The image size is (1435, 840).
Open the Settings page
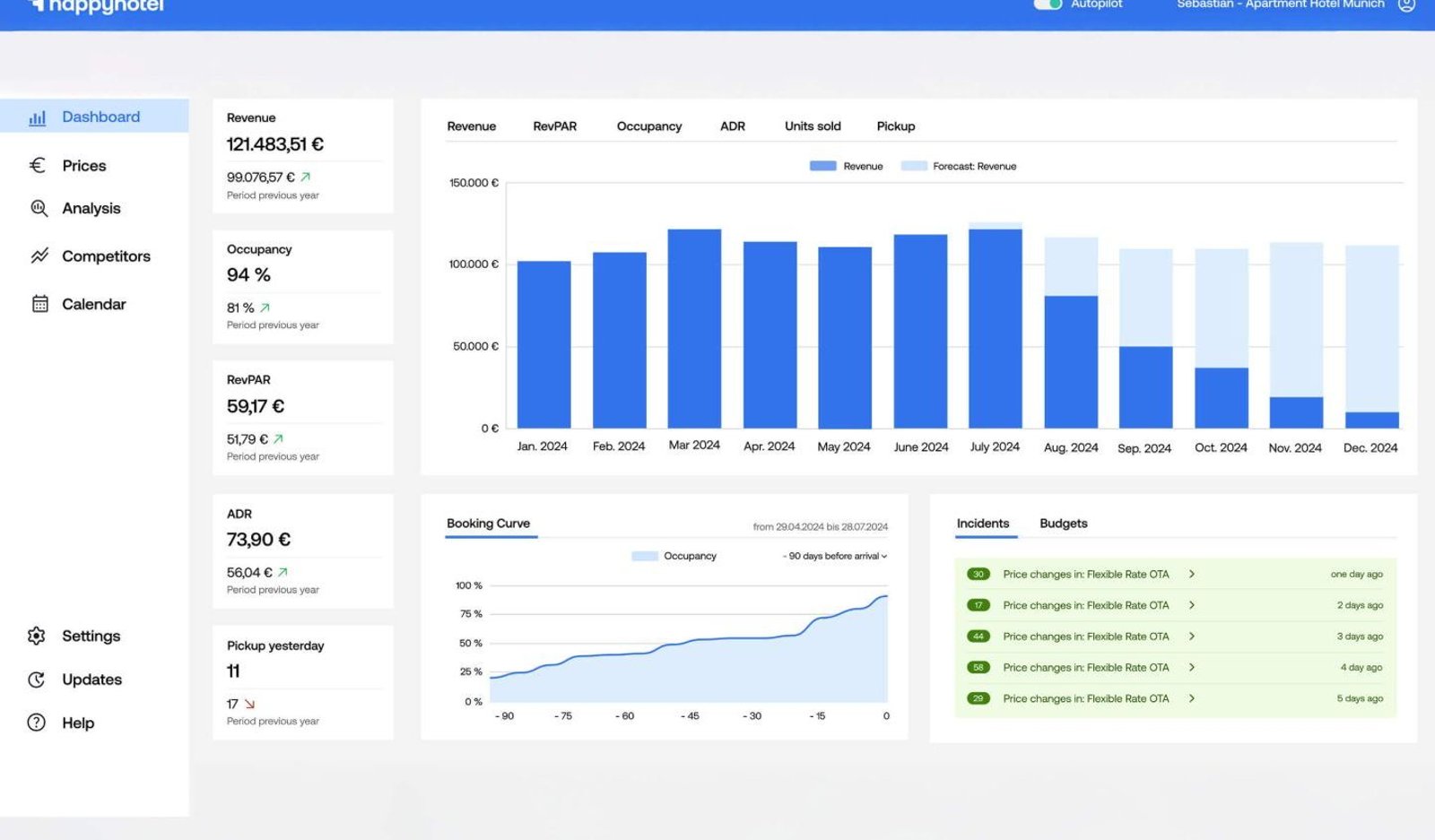pyautogui.click(x=91, y=636)
